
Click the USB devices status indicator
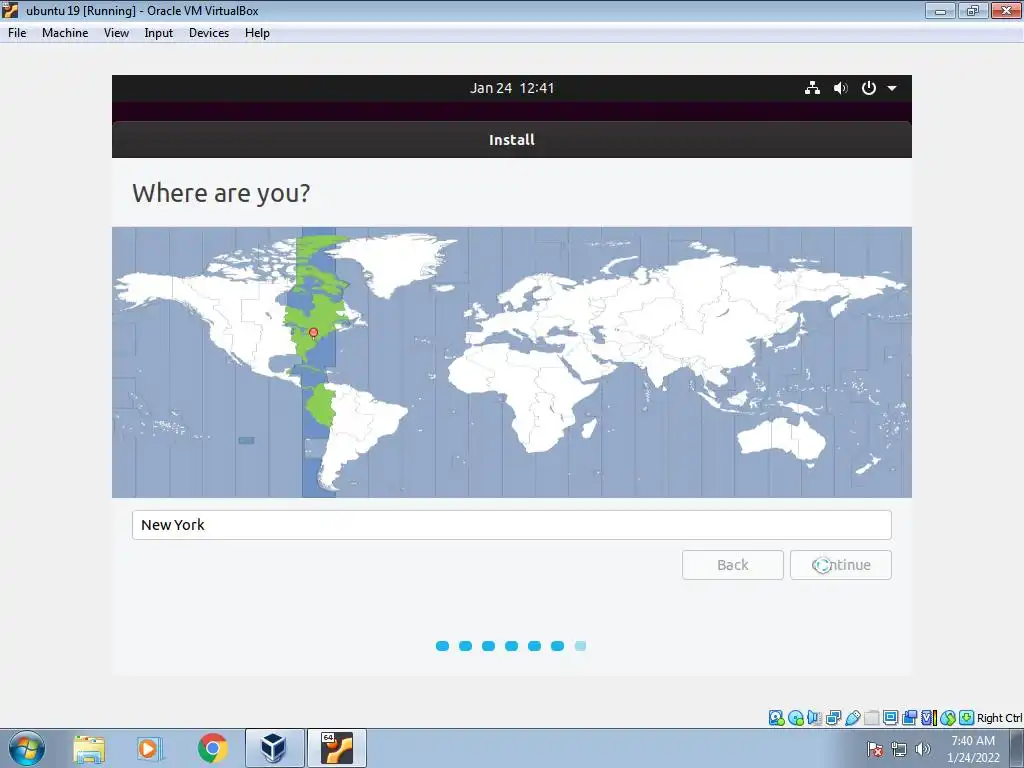pos(852,718)
